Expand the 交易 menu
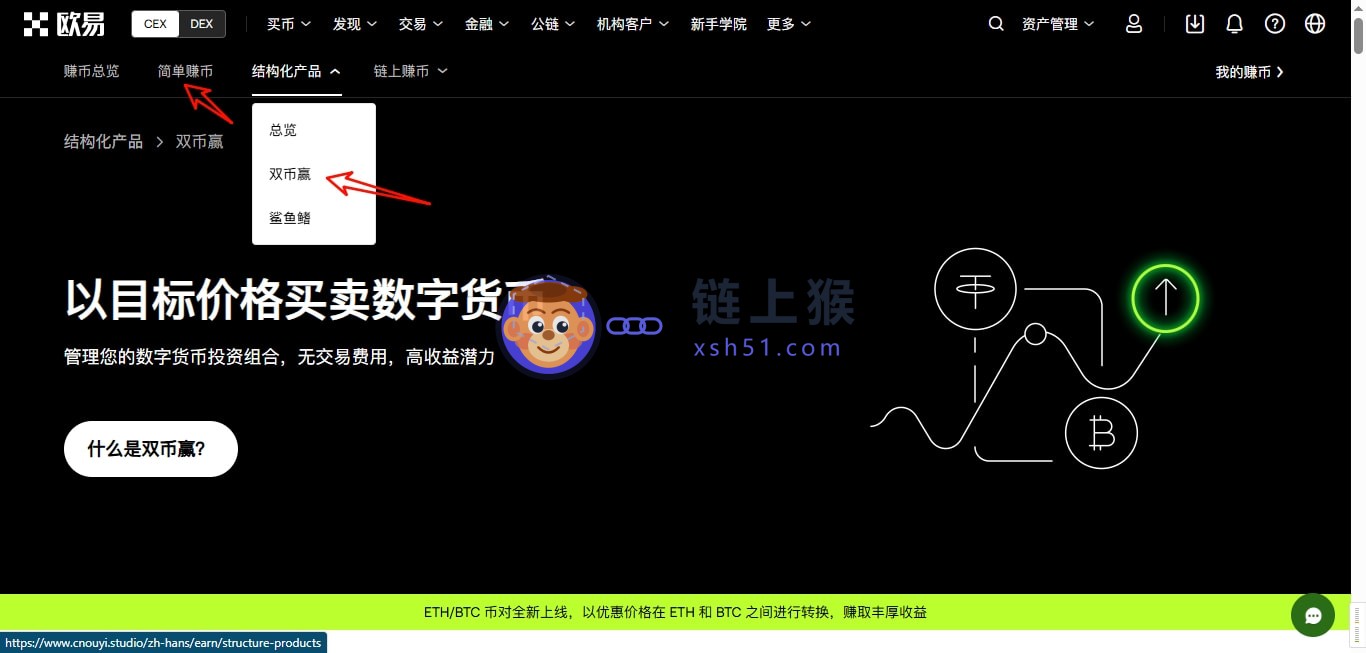The image size is (1366, 653). [421, 24]
